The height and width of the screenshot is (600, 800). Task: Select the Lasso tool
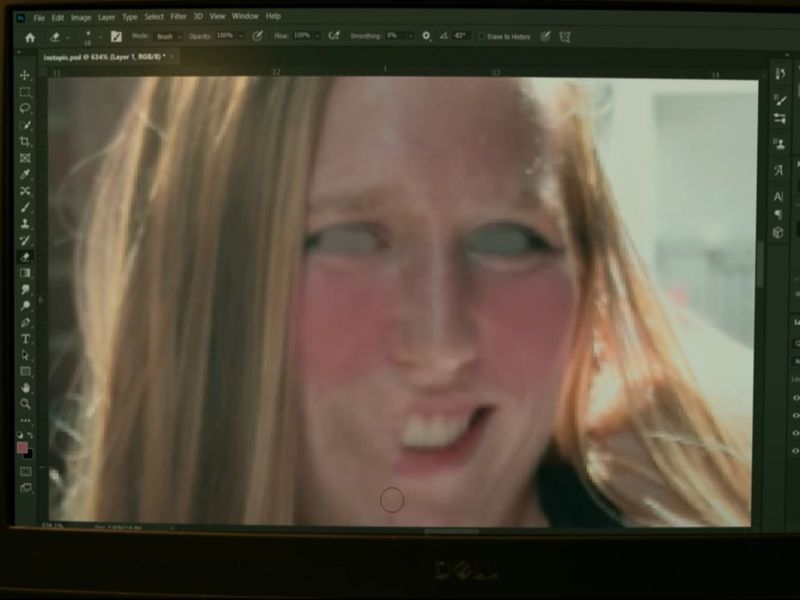tap(26, 108)
